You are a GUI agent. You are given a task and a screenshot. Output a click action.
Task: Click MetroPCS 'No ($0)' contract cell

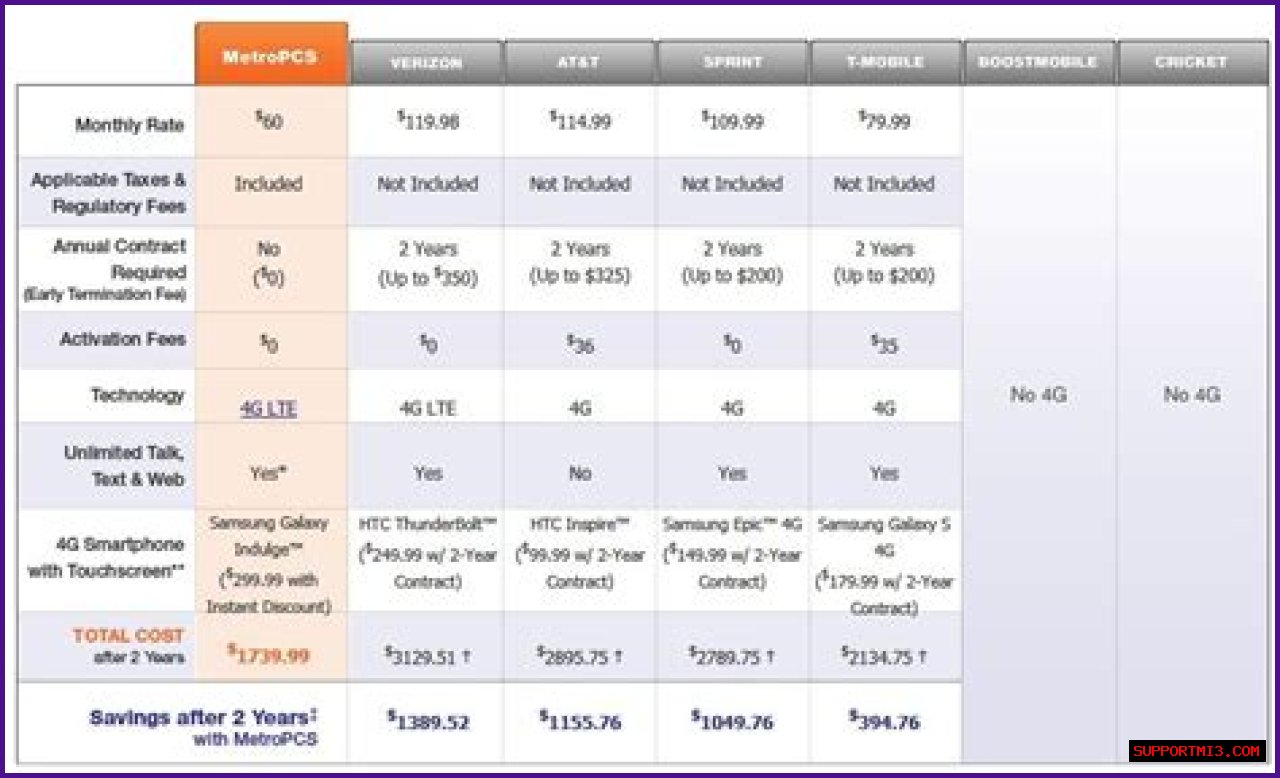(x=268, y=264)
